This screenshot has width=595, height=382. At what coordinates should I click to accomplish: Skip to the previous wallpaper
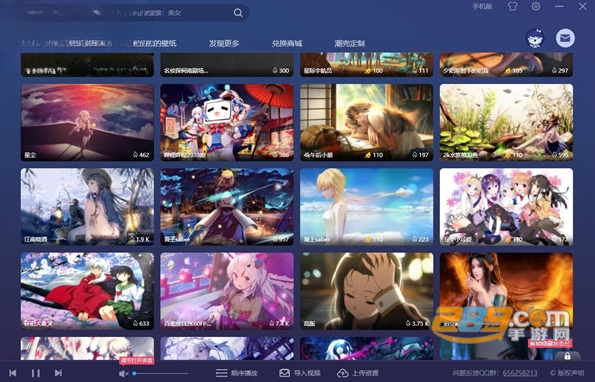(13, 373)
